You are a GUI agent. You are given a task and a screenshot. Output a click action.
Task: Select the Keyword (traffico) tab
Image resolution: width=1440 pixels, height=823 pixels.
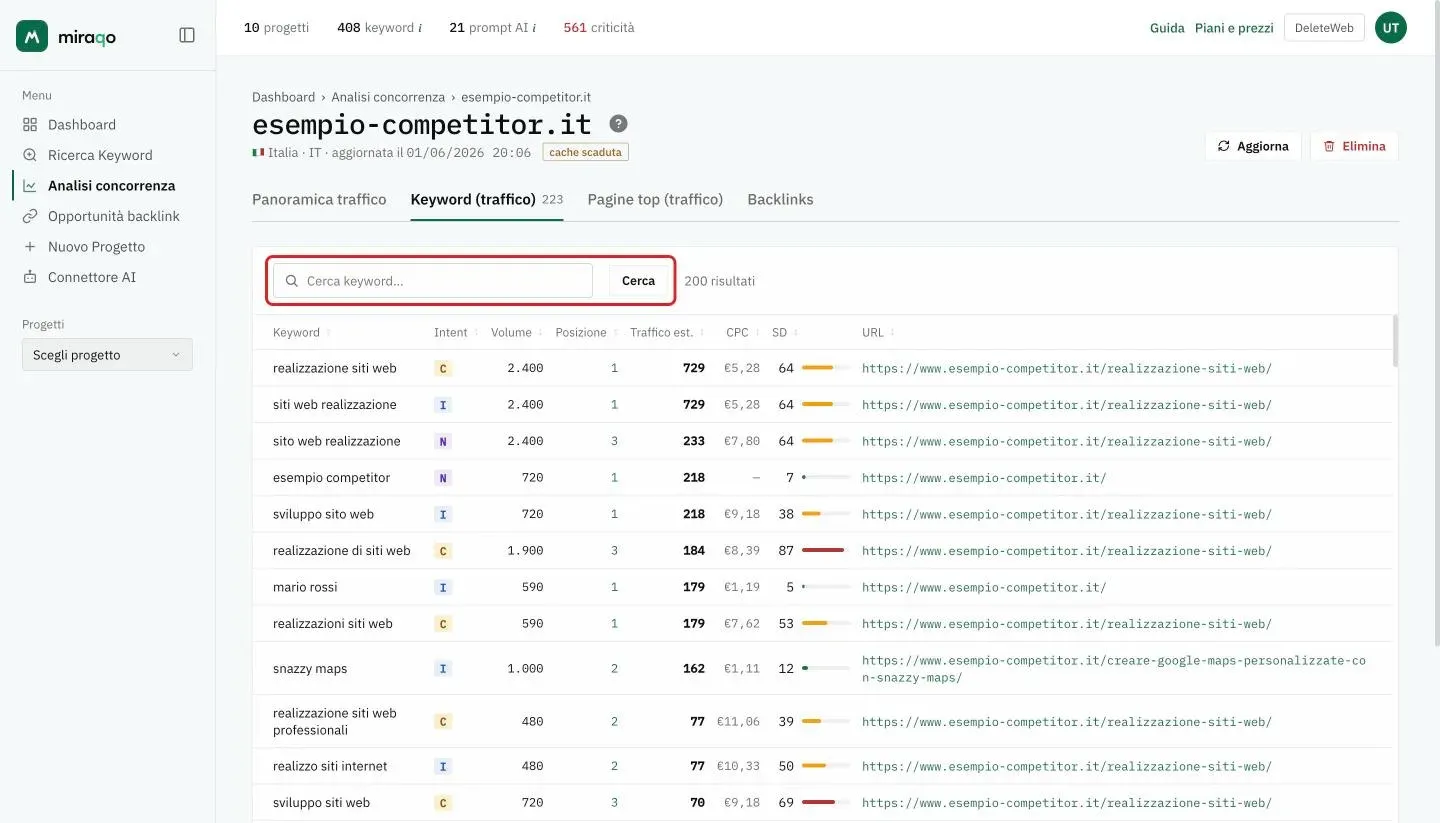coord(487,199)
